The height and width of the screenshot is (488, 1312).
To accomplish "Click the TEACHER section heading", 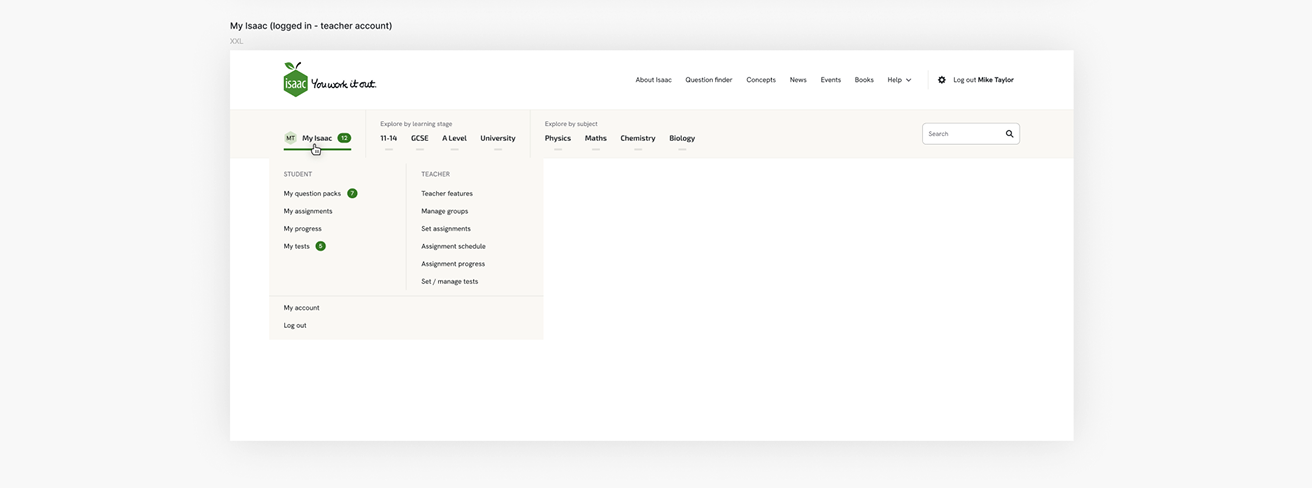I will click(x=435, y=174).
